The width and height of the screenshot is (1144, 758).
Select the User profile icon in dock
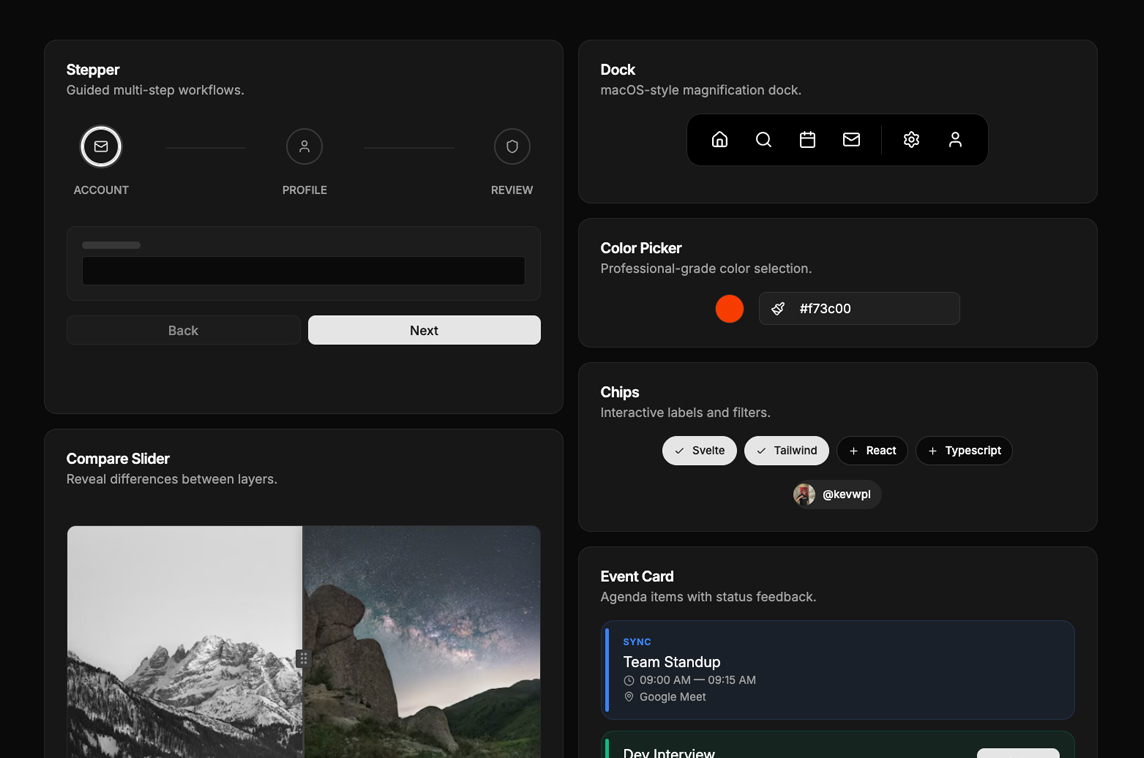click(x=955, y=139)
